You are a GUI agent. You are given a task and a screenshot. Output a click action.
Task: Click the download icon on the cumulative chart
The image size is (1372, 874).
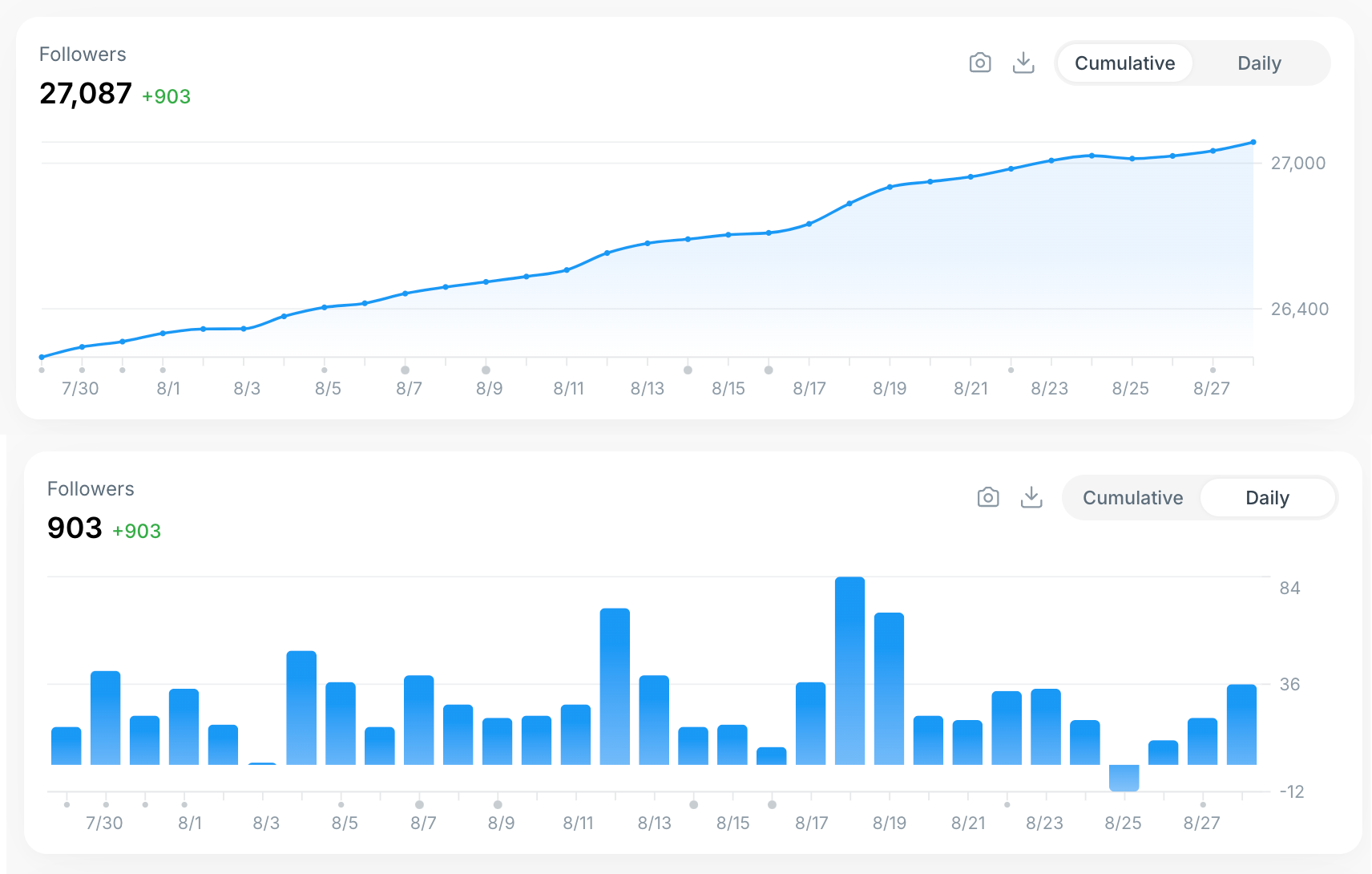coord(1023,62)
